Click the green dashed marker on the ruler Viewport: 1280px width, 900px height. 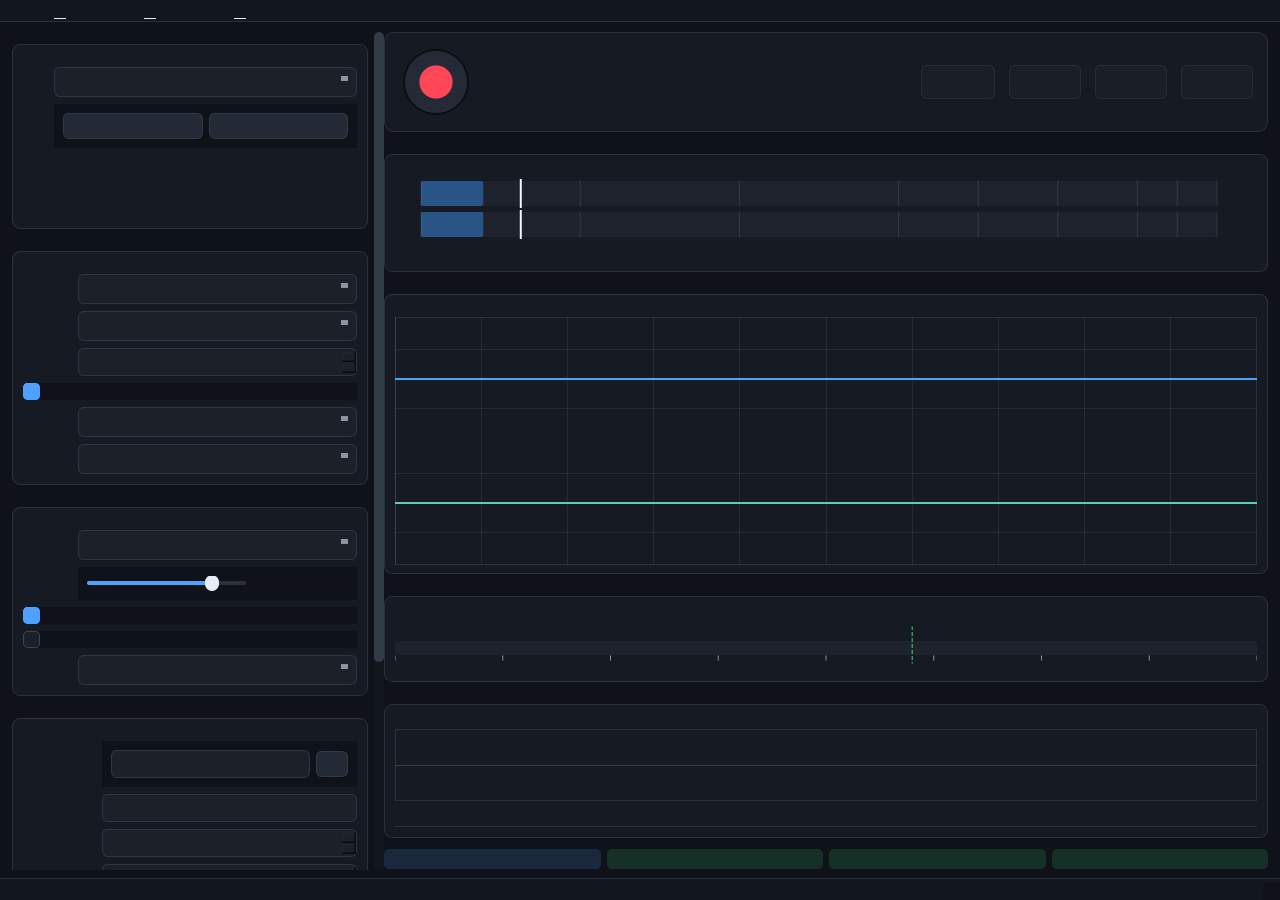click(x=912, y=644)
